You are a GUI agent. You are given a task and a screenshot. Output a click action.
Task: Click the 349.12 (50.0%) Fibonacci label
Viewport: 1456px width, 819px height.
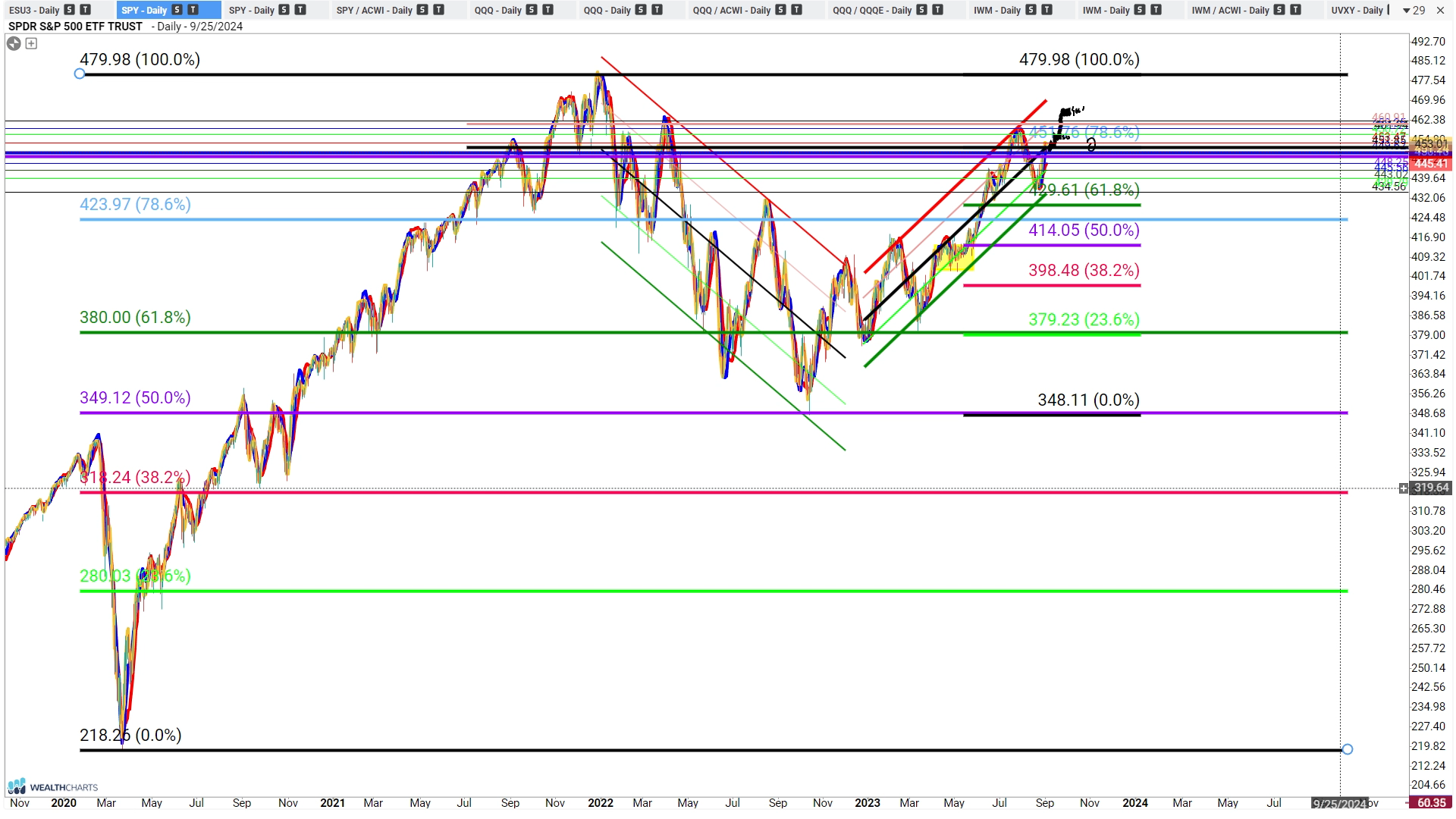tap(136, 397)
